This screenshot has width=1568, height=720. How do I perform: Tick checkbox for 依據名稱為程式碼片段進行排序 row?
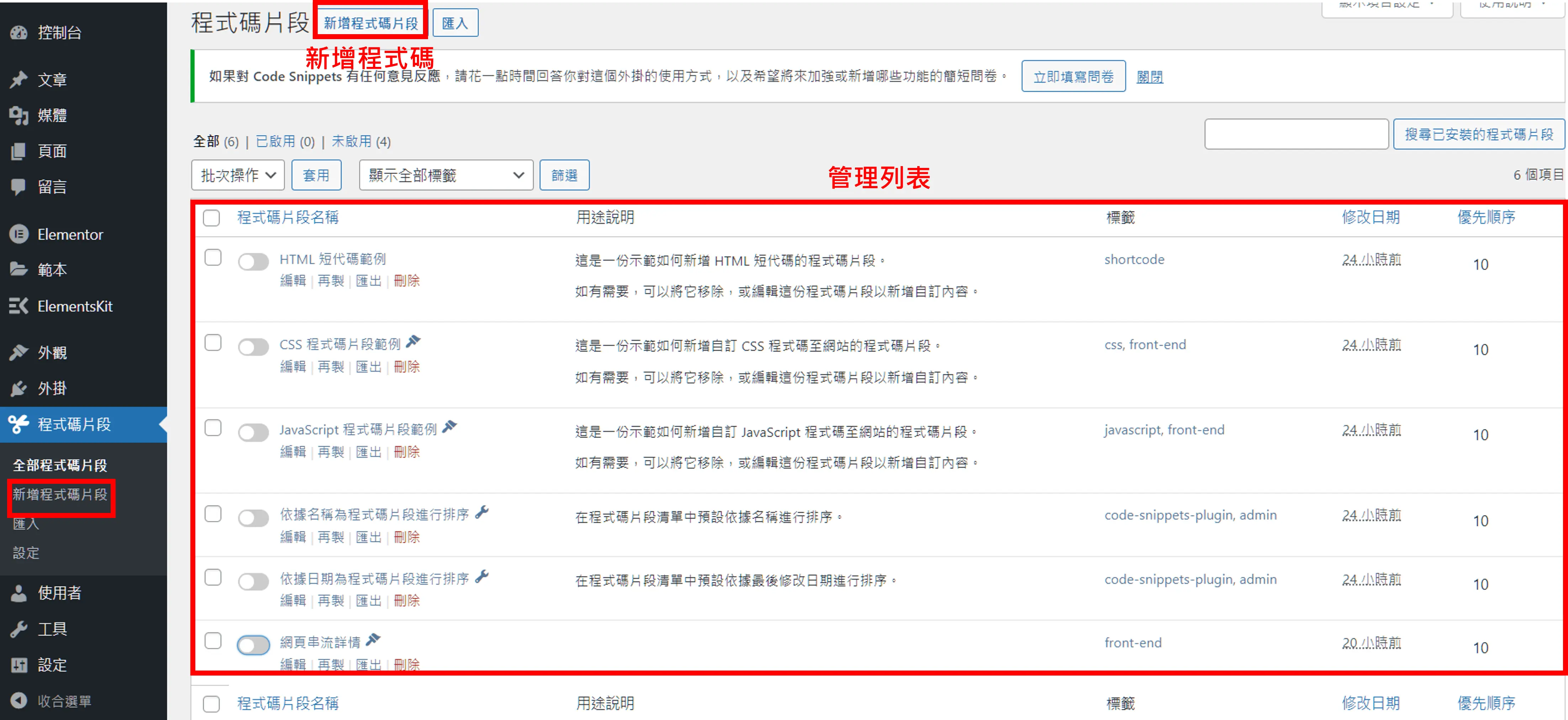coord(213,514)
